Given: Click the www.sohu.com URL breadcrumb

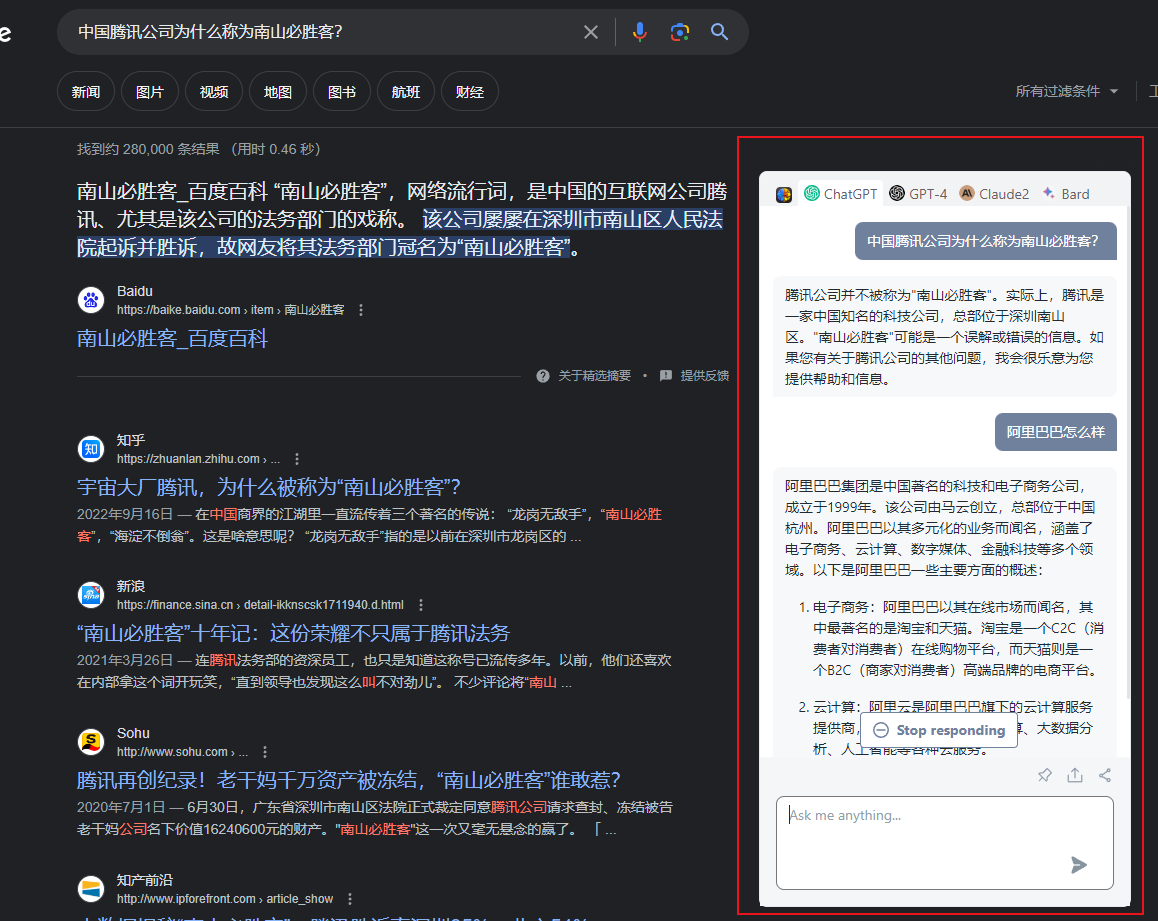Looking at the screenshot, I should click(182, 752).
